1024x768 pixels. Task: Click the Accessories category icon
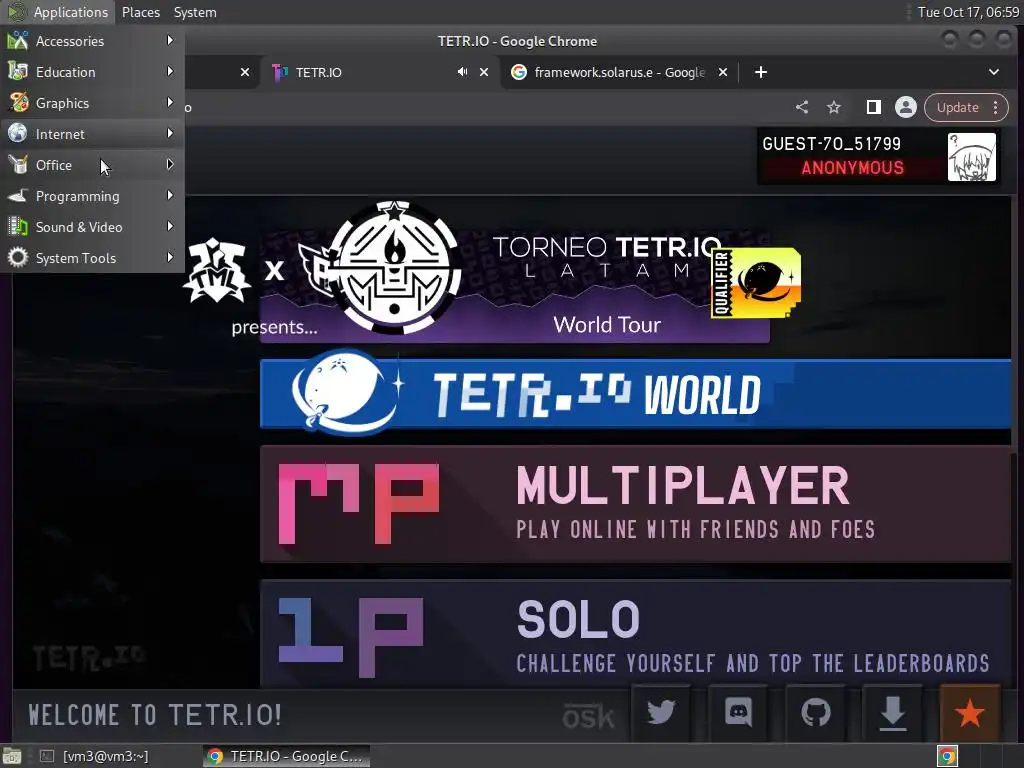click(18, 40)
